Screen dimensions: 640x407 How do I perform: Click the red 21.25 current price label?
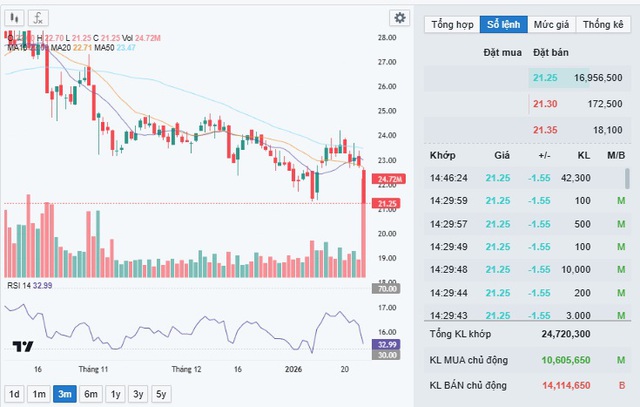(x=386, y=204)
